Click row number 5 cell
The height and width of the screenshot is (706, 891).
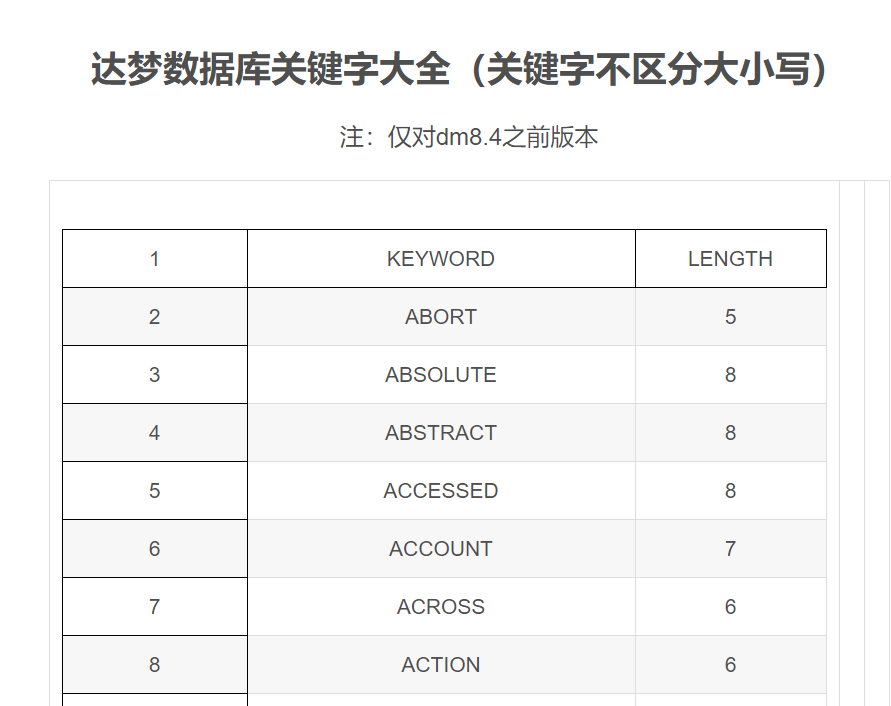click(155, 491)
